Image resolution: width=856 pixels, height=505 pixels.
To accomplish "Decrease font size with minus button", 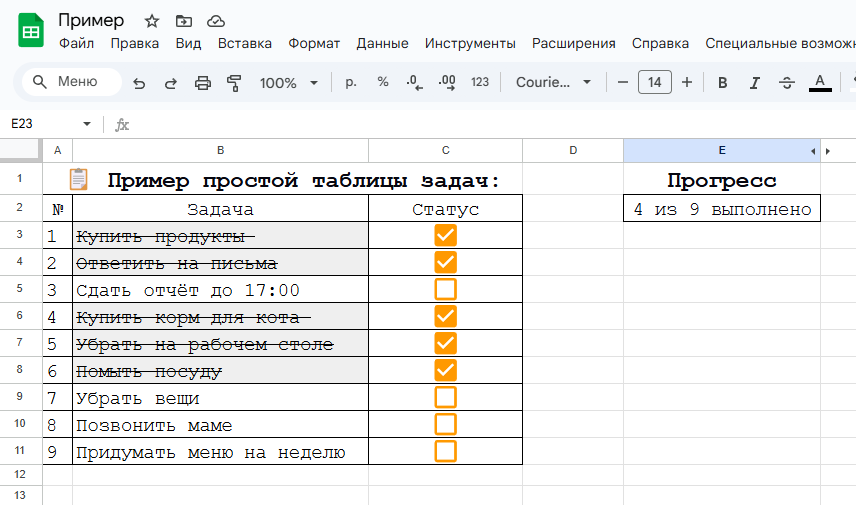I will click(623, 82).
